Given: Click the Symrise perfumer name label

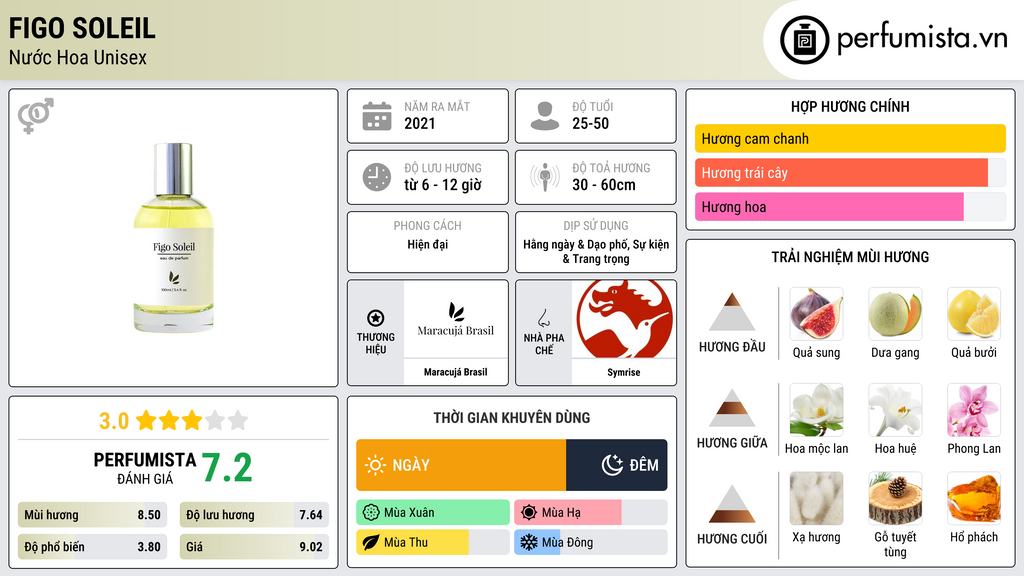Looking at the screenshot, I should coord(624,372).
